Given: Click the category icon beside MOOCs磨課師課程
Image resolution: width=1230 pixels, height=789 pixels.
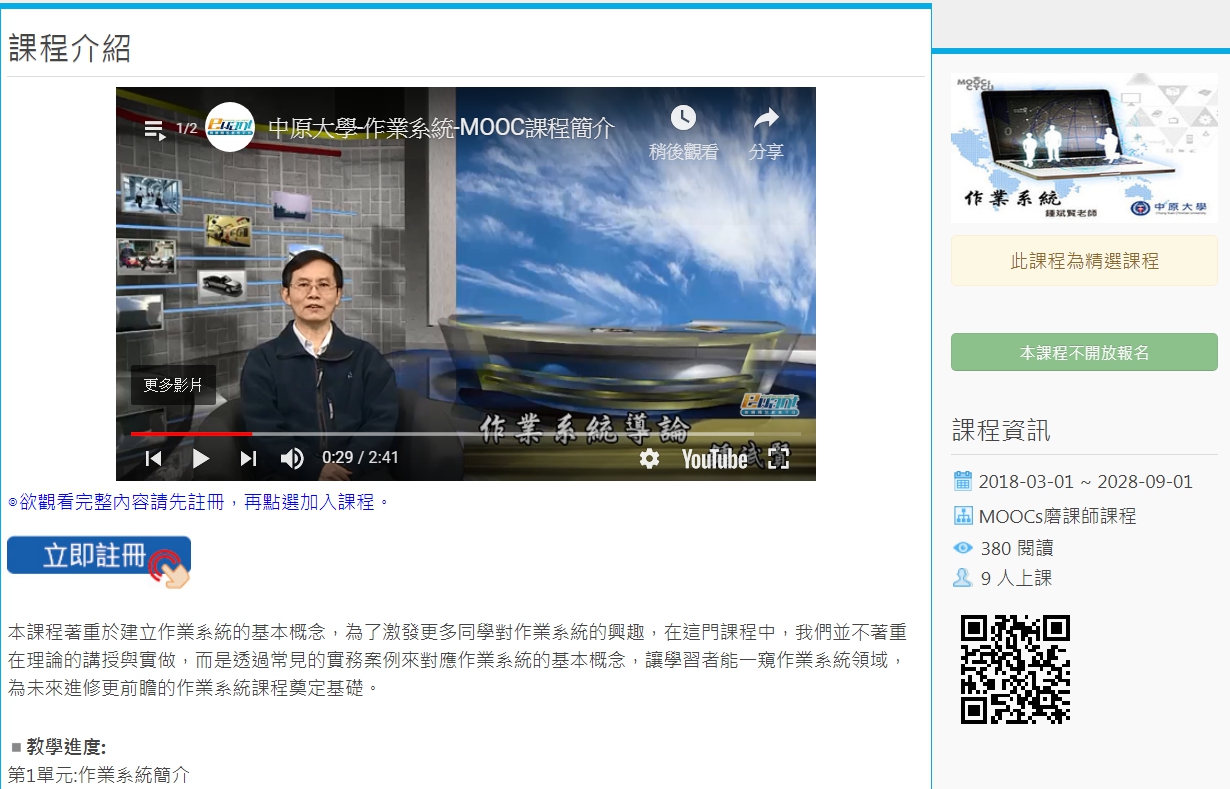Looking at the screenshot, I should [963, 516].
